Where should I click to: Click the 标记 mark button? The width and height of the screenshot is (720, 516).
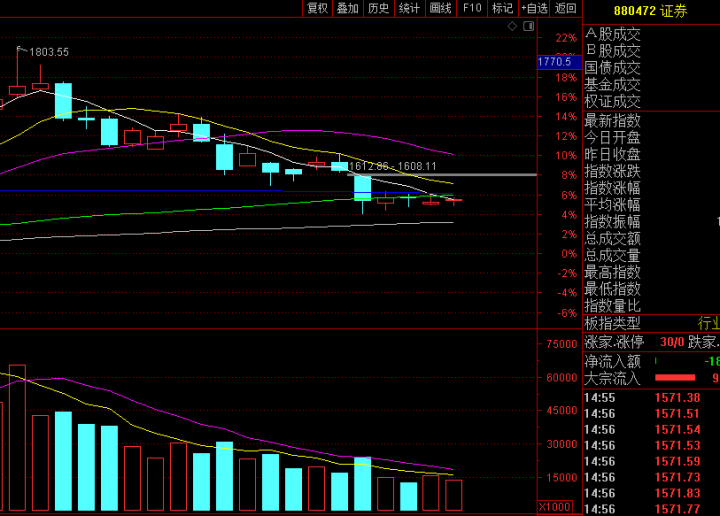pyautogui.click(x=503, y=8)
